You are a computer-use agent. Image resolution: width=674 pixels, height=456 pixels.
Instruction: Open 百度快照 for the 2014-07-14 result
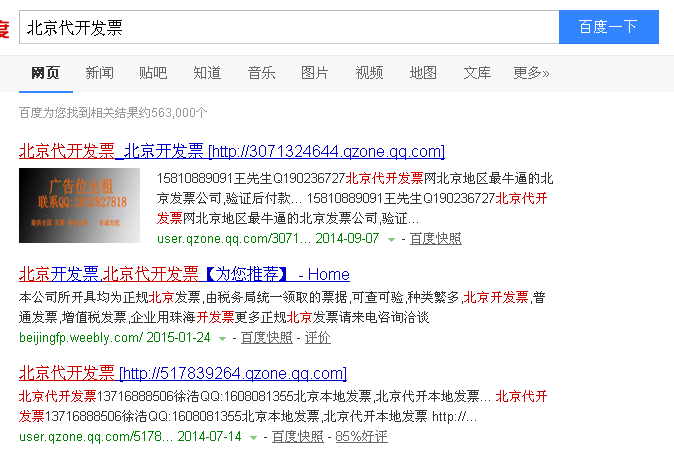click(x=297, y=437)
